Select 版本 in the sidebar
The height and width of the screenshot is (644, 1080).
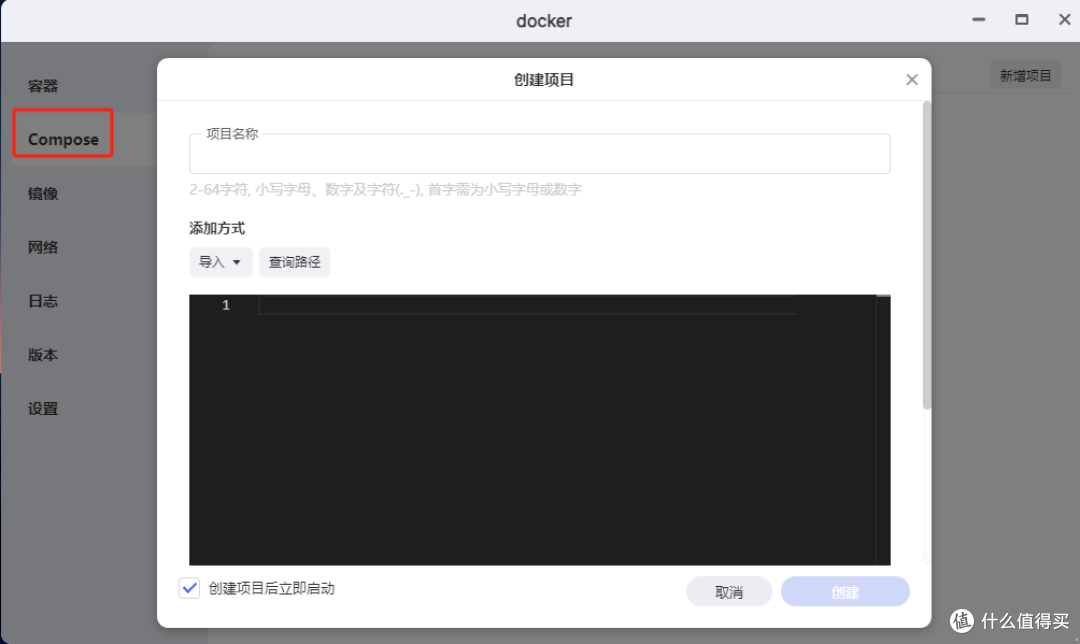[x=43, y=355]
